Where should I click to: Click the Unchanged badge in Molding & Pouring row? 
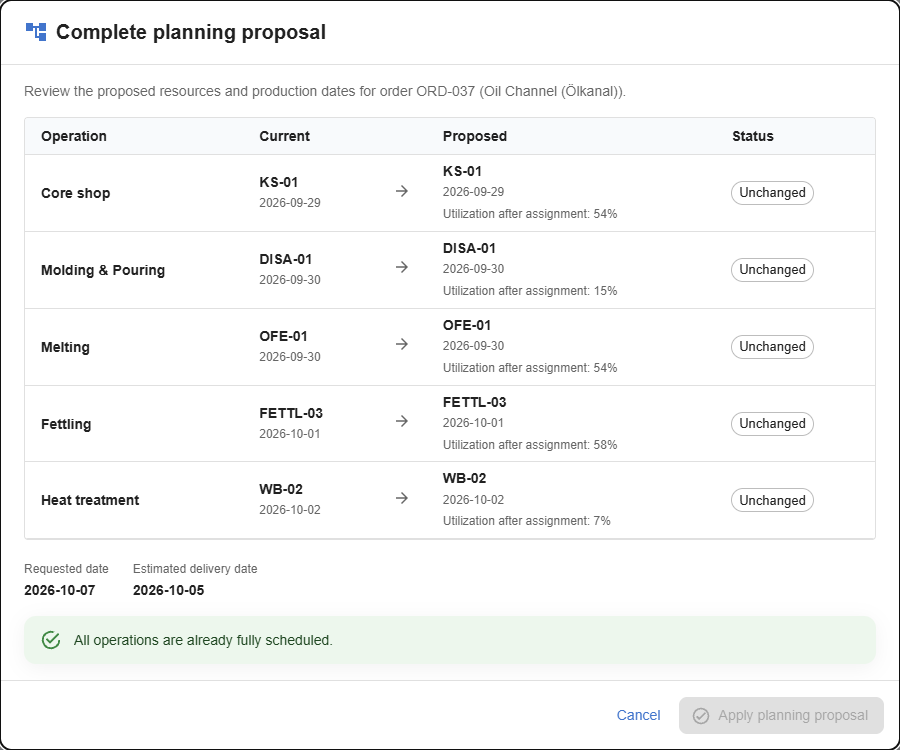point(772,270)
